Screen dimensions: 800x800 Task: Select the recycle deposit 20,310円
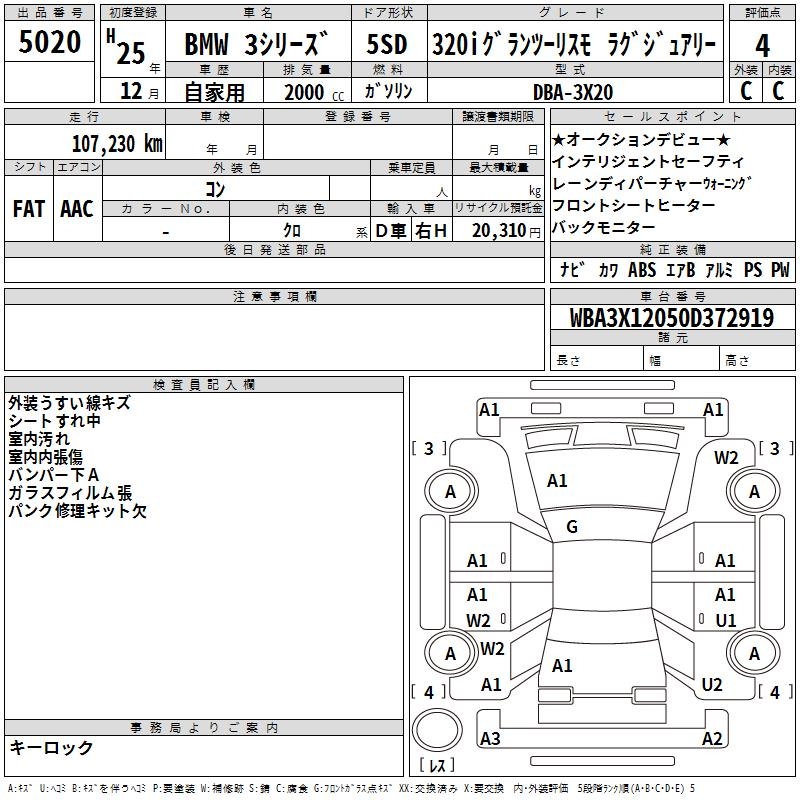[x=506, y=231]
